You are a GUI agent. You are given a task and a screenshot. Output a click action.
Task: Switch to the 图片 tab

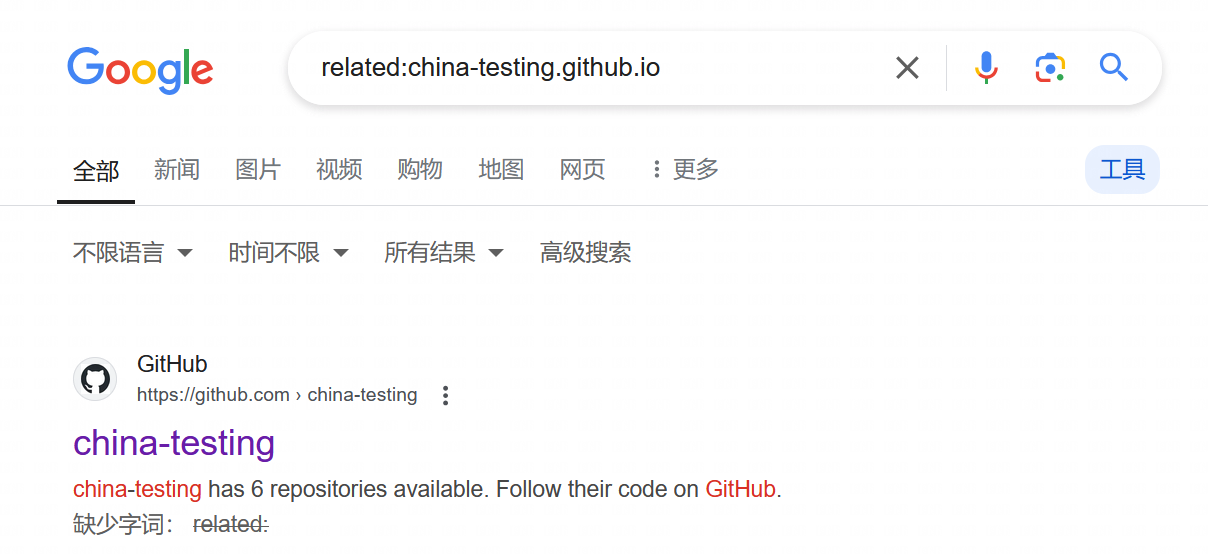(x=258, y=170)
